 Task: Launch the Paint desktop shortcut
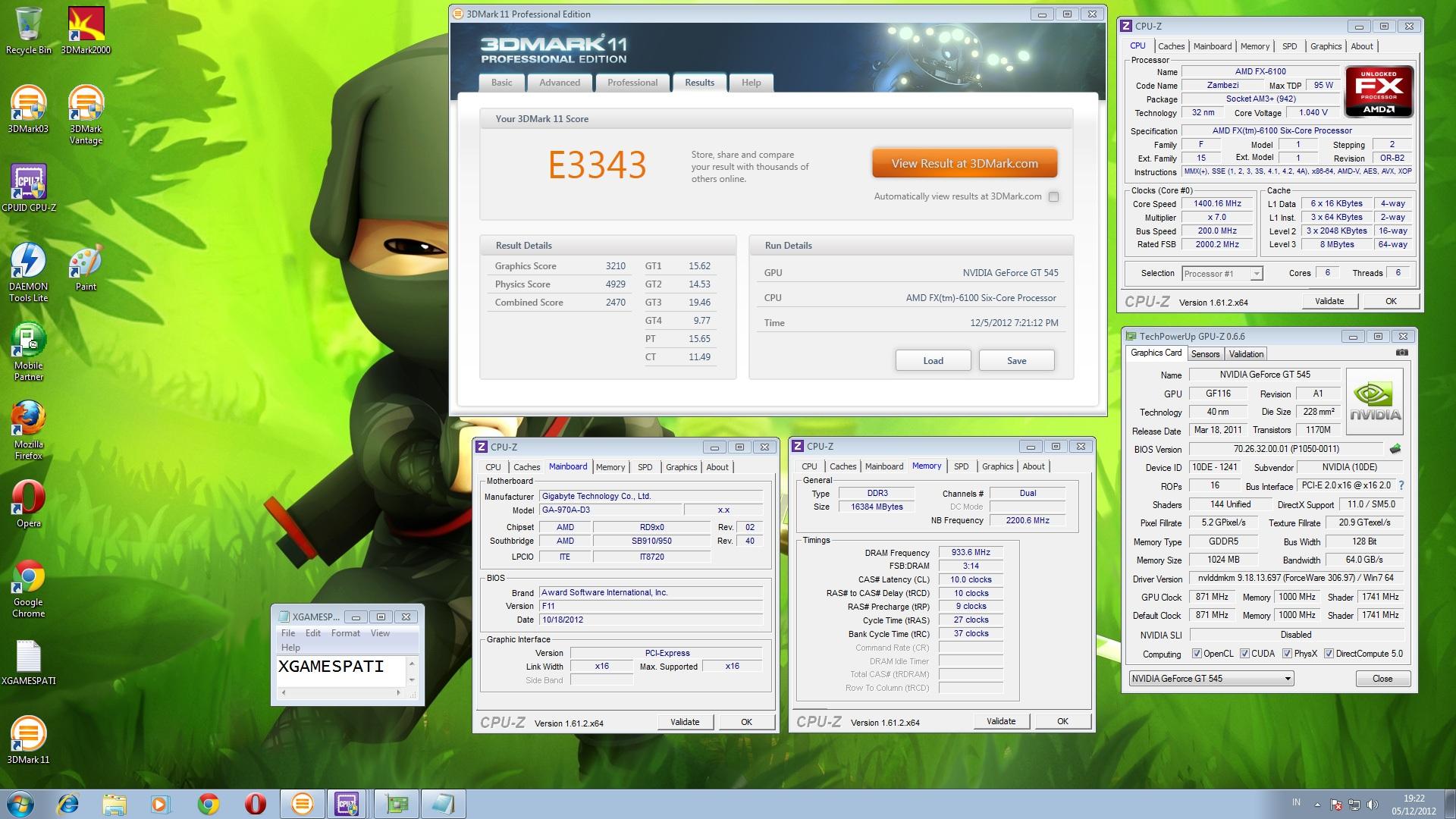click(86, 267)
